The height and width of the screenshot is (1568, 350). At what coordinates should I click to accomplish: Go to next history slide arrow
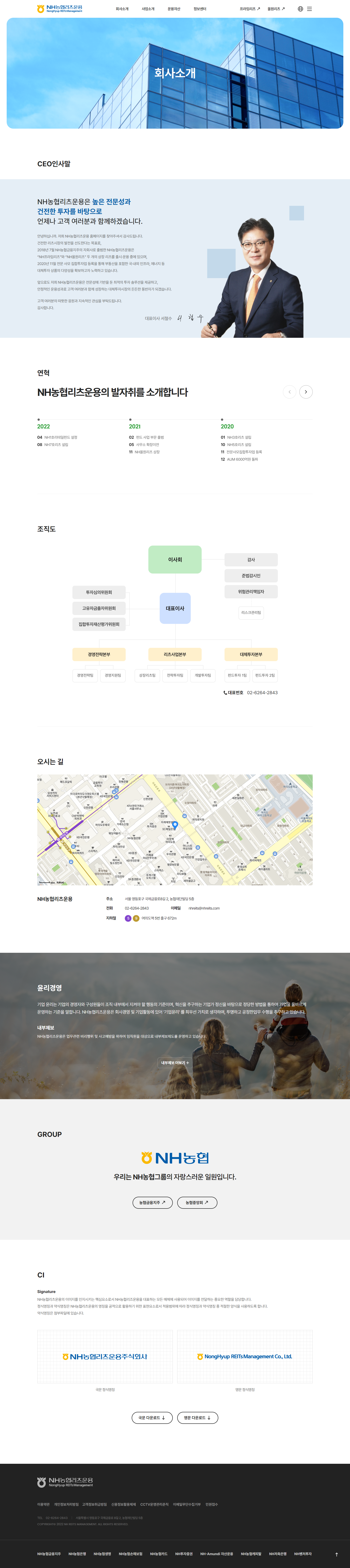click(x=306, y=392)
